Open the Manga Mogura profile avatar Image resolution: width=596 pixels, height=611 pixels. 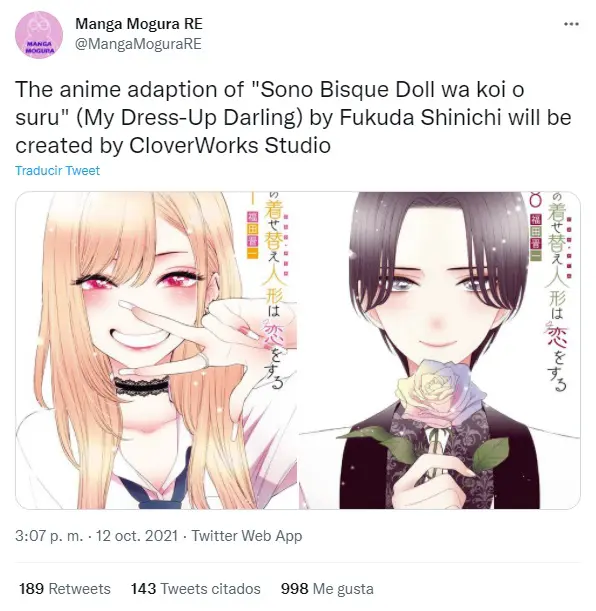(x=39, y=34)
